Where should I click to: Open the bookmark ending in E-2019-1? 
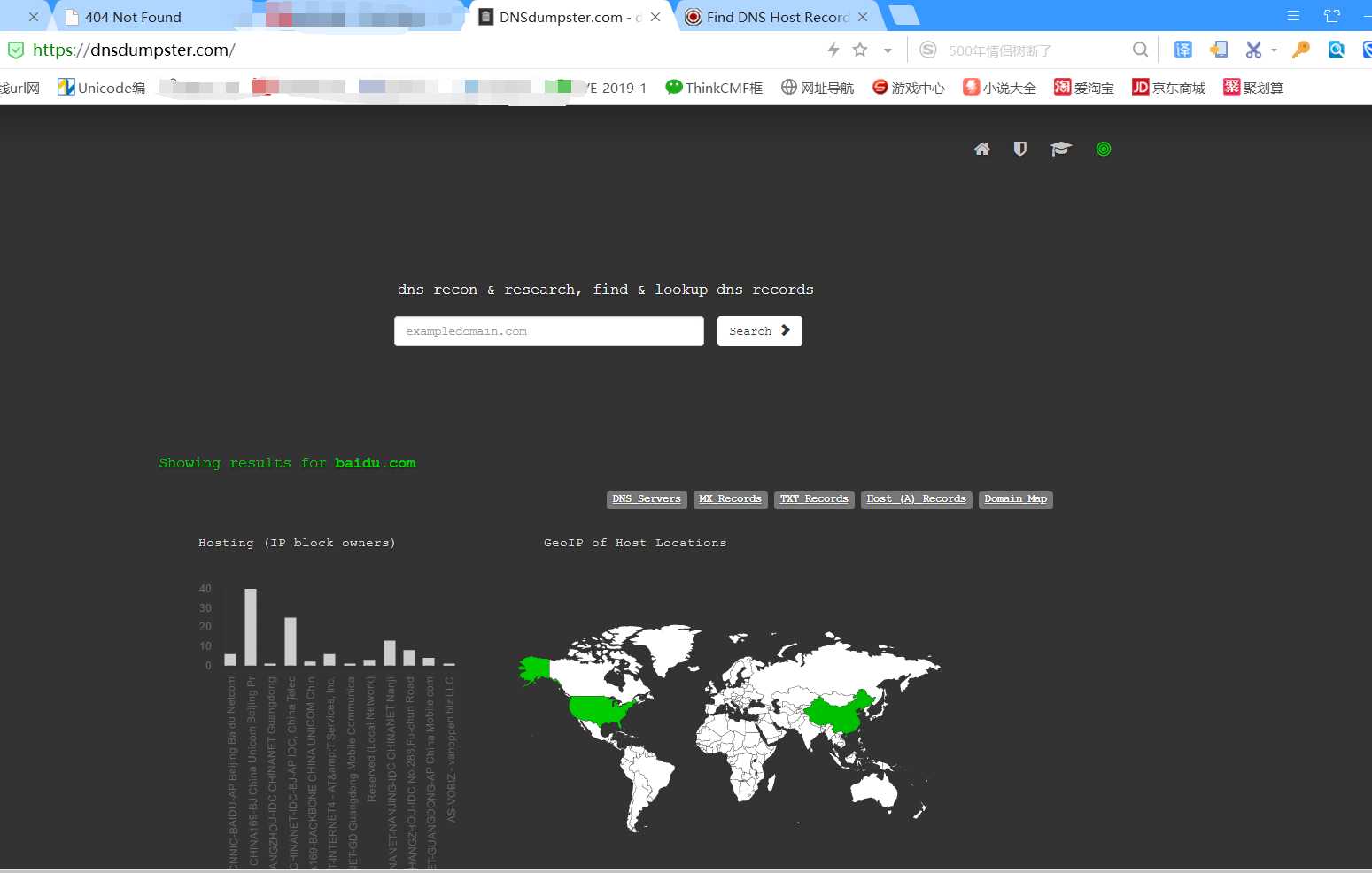tap(596, 87)
